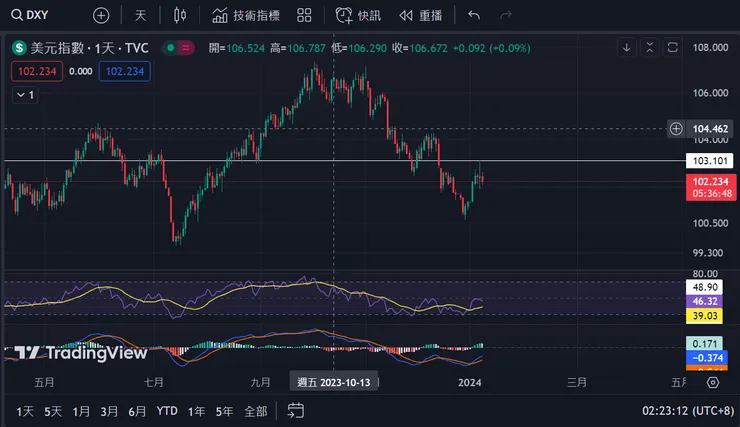Set the range to 1月
Screen dimensions: 740x427
pos(81,411)
